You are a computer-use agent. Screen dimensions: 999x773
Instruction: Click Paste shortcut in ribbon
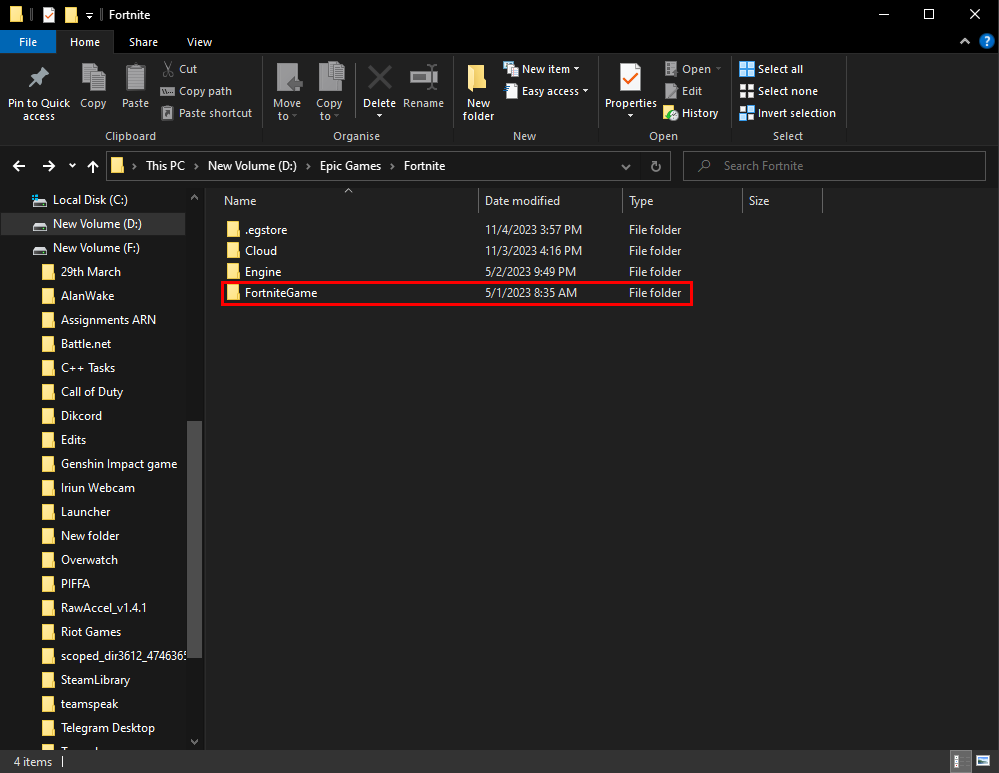206,113
